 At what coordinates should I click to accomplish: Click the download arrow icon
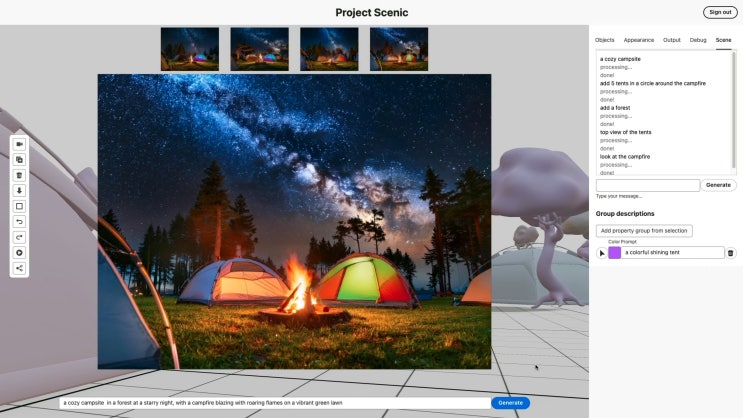tap(19, 191)
